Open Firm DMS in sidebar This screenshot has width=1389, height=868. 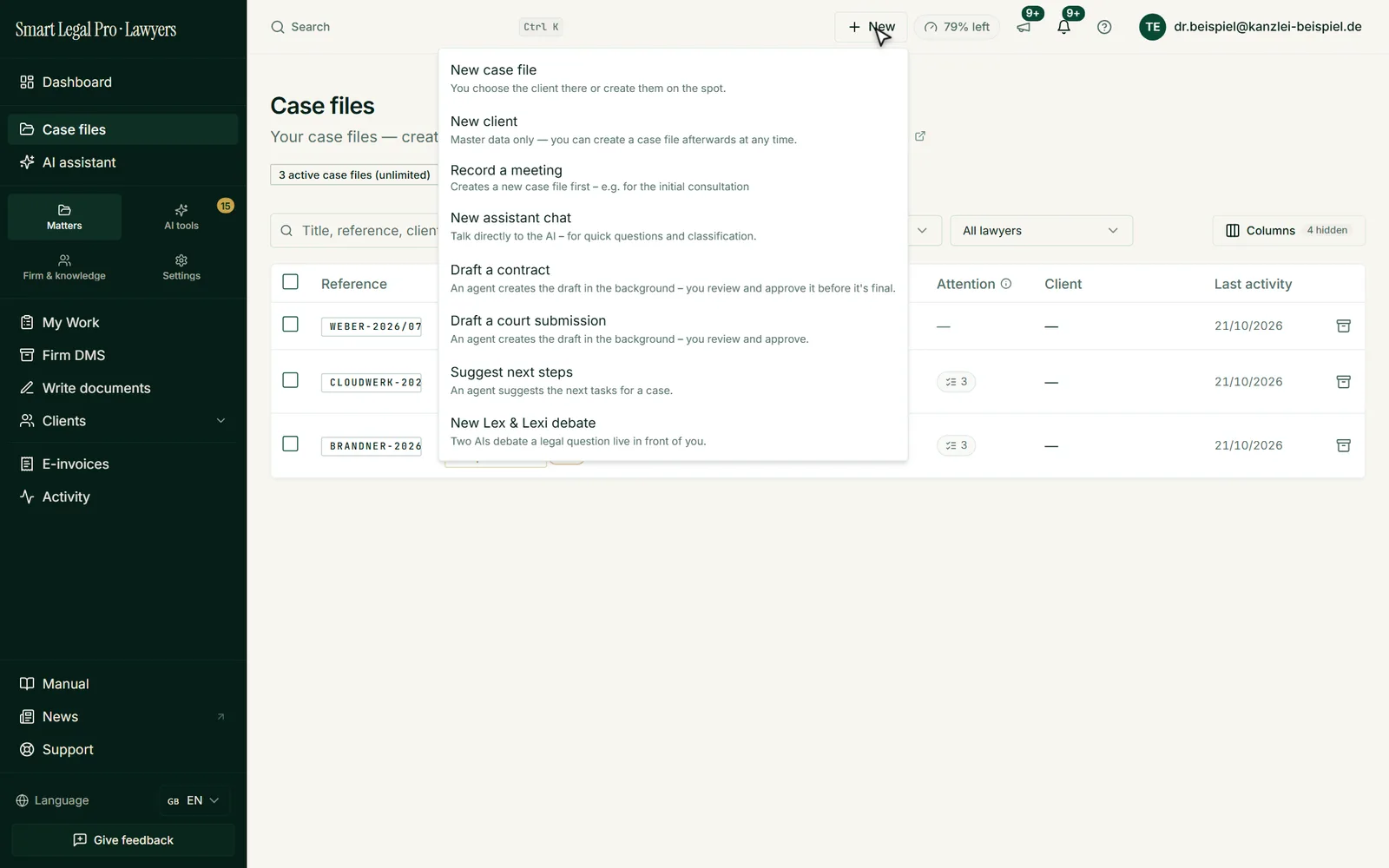coord(123,355)
